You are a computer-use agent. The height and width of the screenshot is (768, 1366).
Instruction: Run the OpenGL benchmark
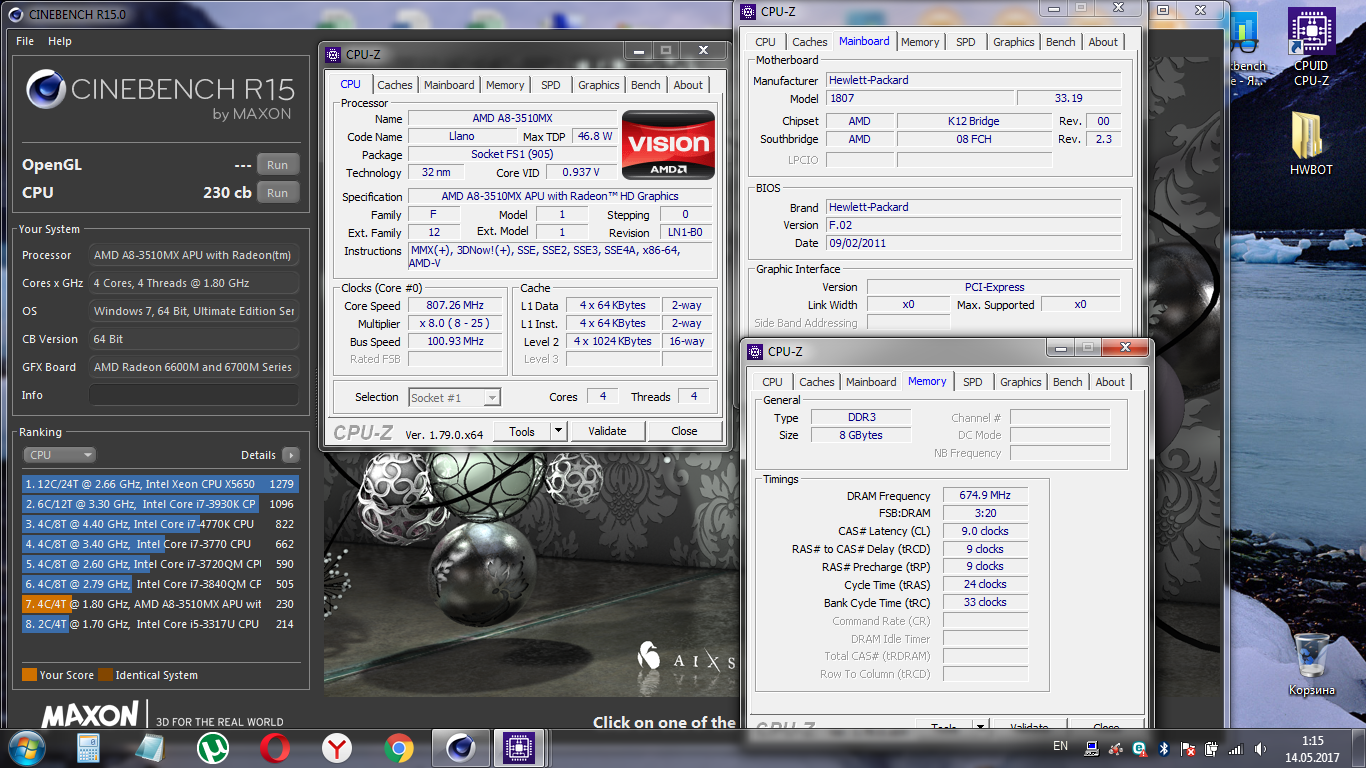coord(278,165)
